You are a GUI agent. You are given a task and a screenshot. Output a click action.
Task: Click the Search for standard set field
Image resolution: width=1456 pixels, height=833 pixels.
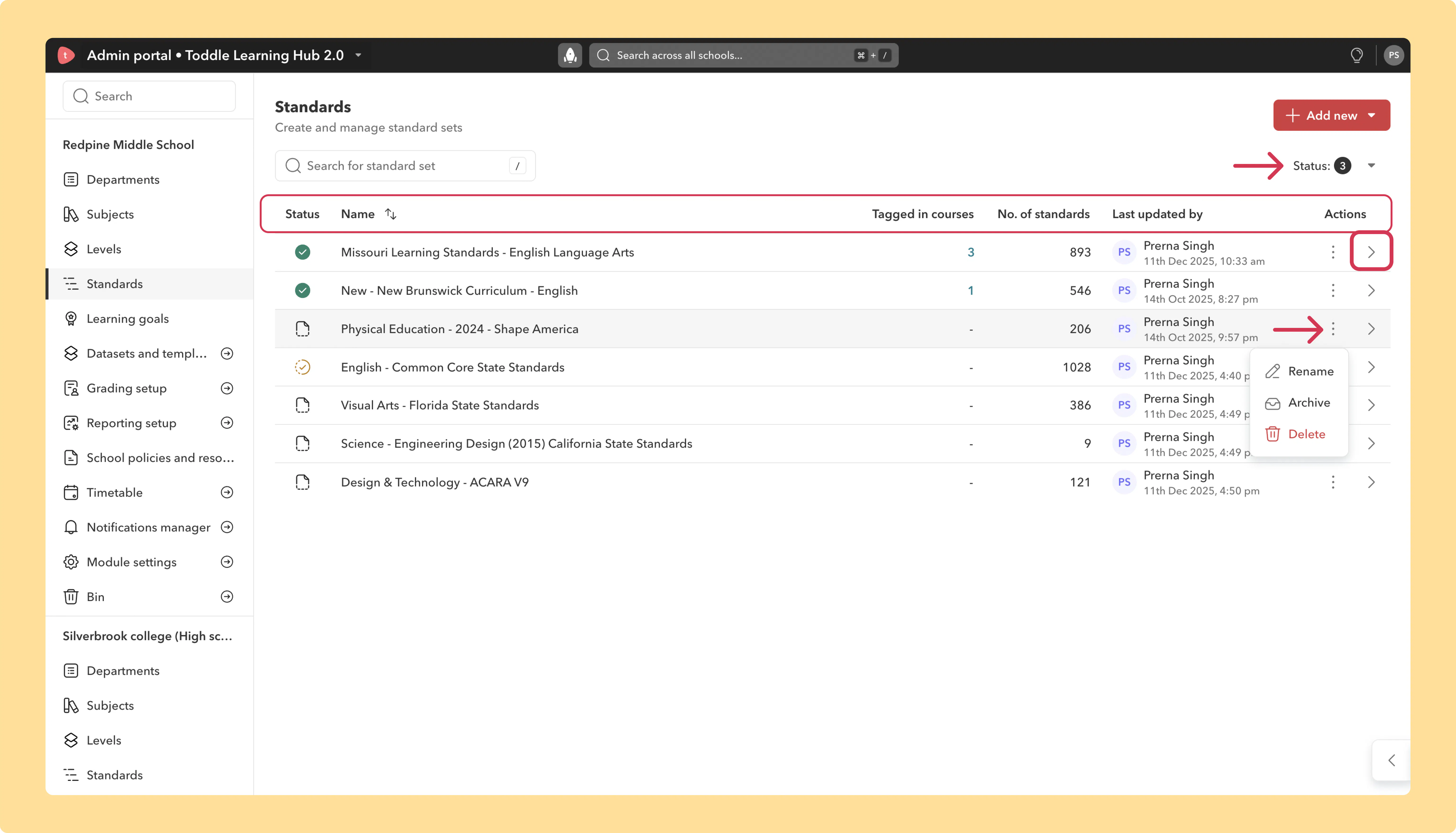point(405,166)
